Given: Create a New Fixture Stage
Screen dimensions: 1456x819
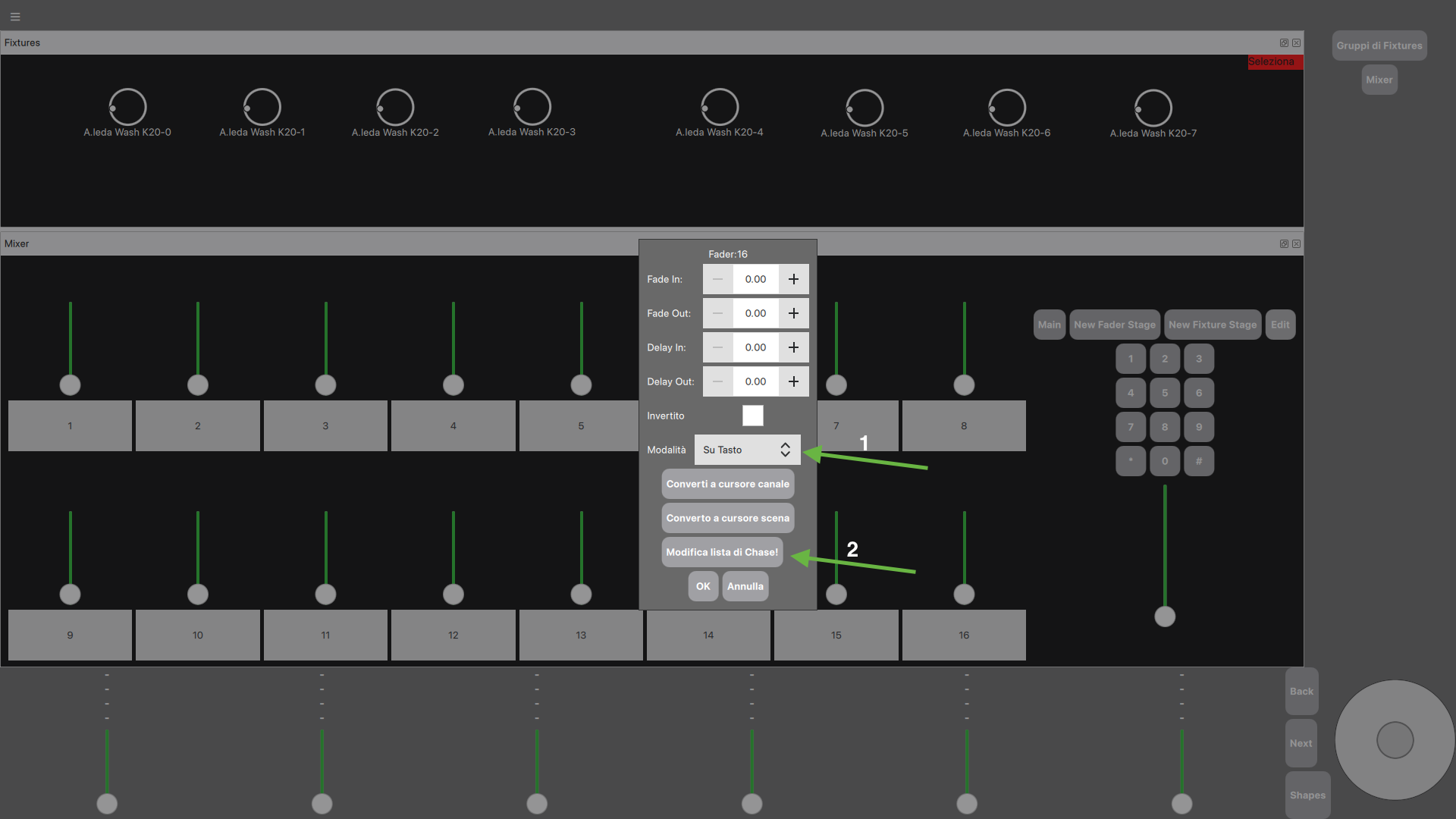Looking at the screenshot, I should pyautogui.click(x=1213, y=325).
